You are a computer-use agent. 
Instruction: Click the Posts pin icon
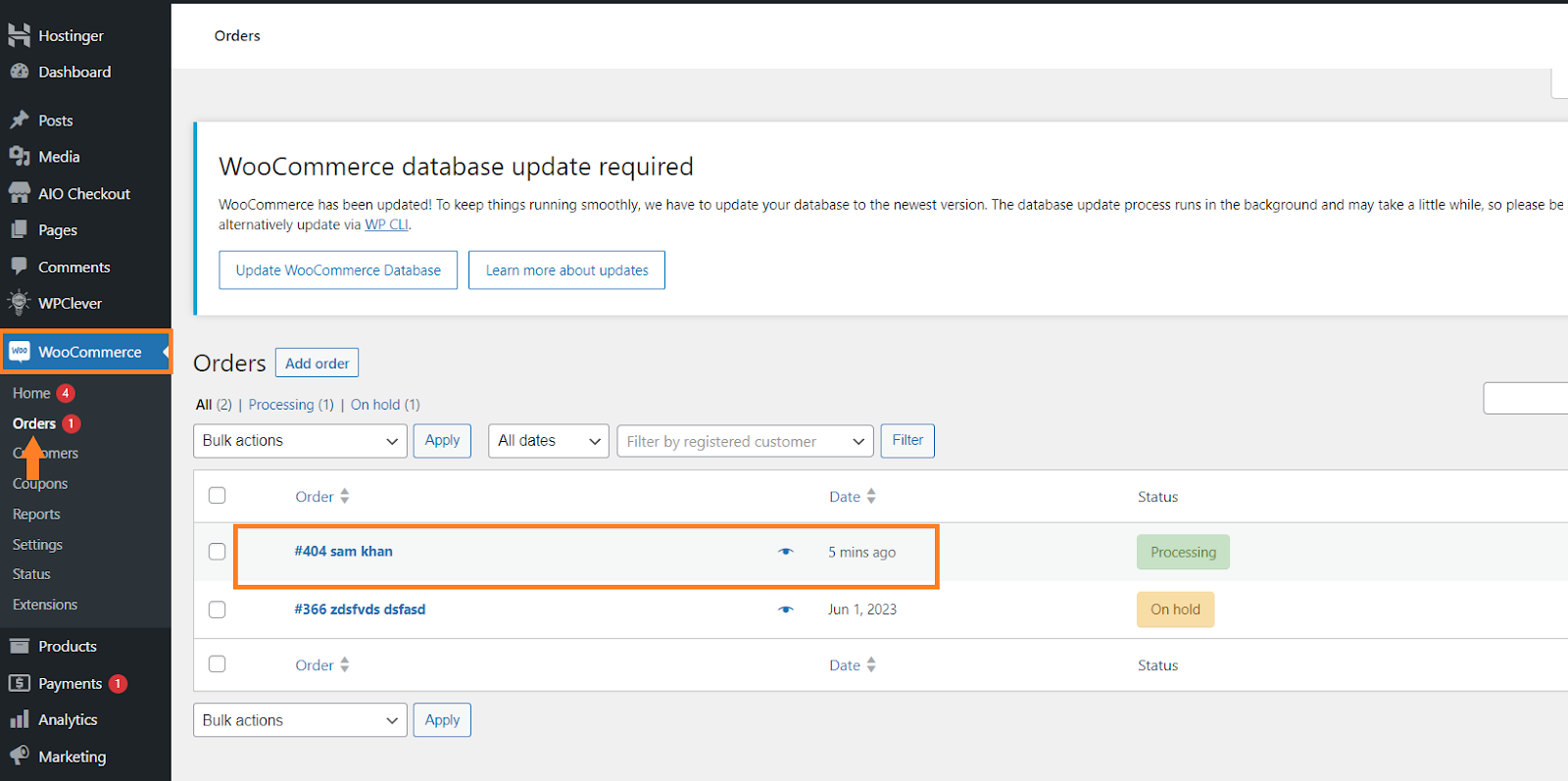[x=19, y=120]
